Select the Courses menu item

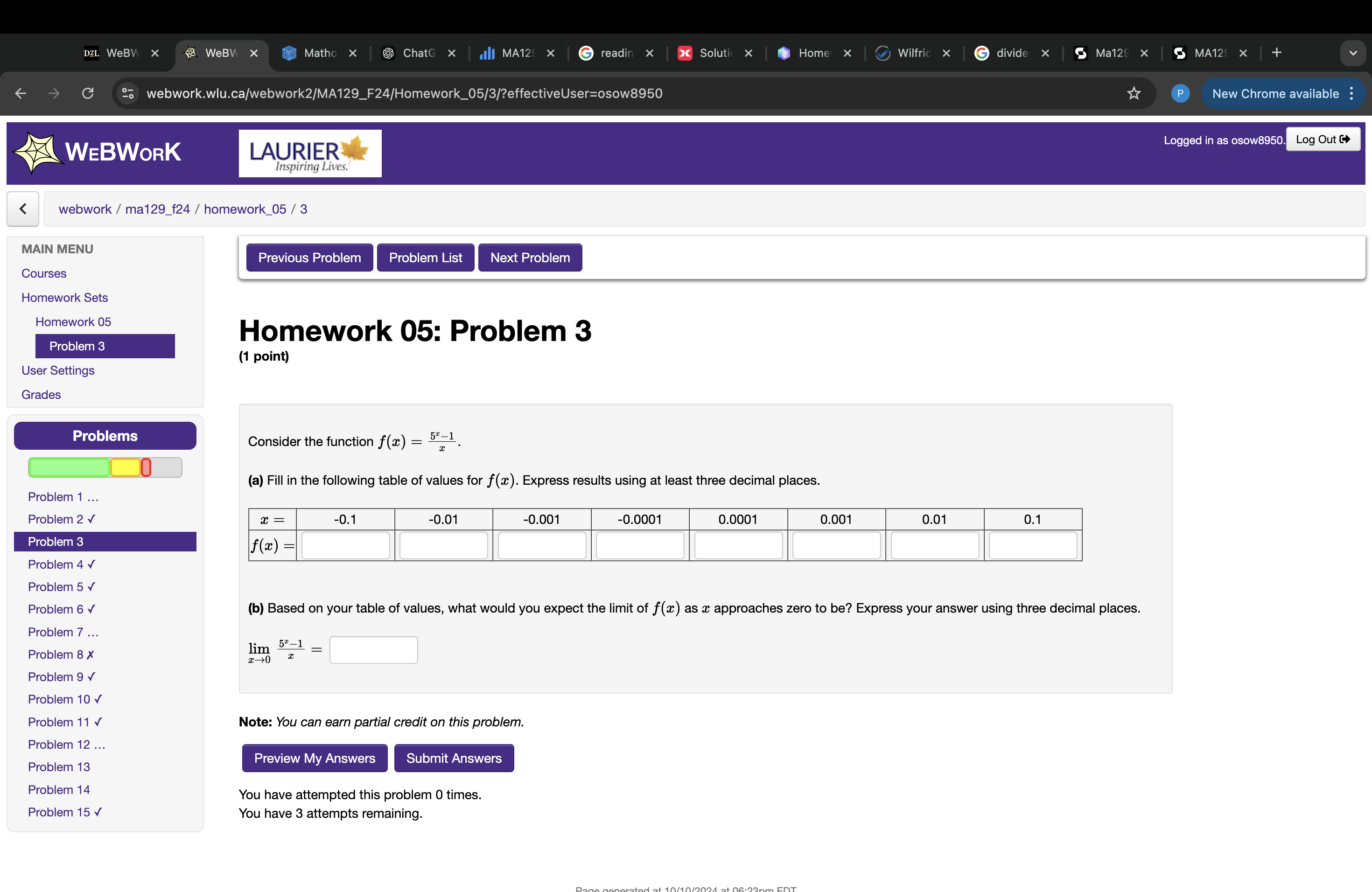tap(44, 273)
